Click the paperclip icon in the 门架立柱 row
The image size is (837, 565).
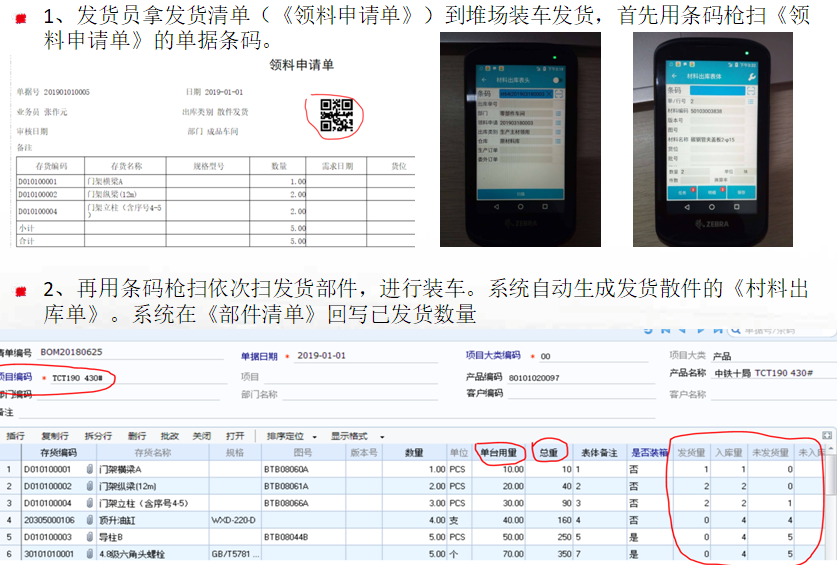[x=89, y=503]
